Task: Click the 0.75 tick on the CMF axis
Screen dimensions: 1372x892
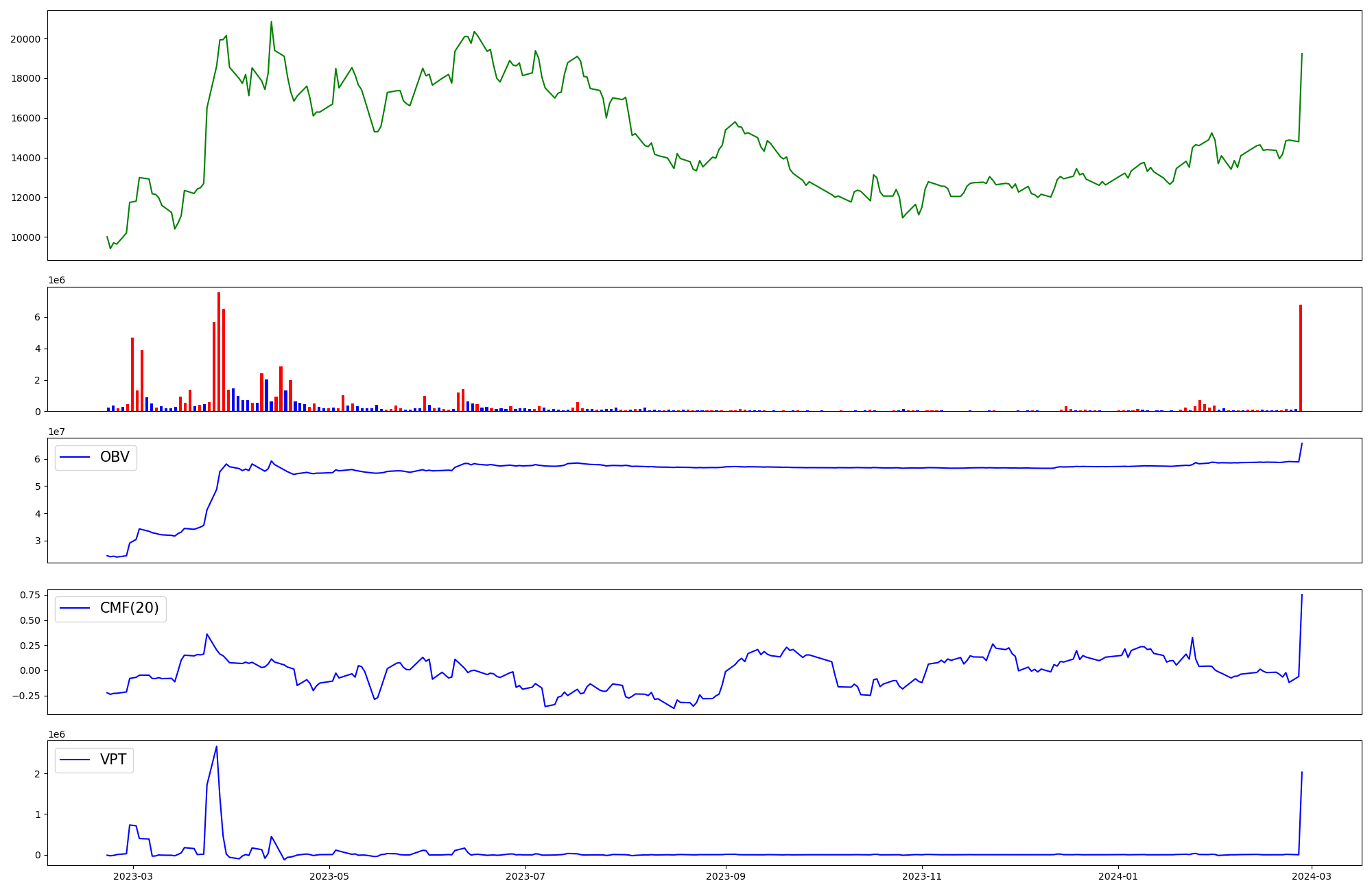Action: click(x=30, y=595)
